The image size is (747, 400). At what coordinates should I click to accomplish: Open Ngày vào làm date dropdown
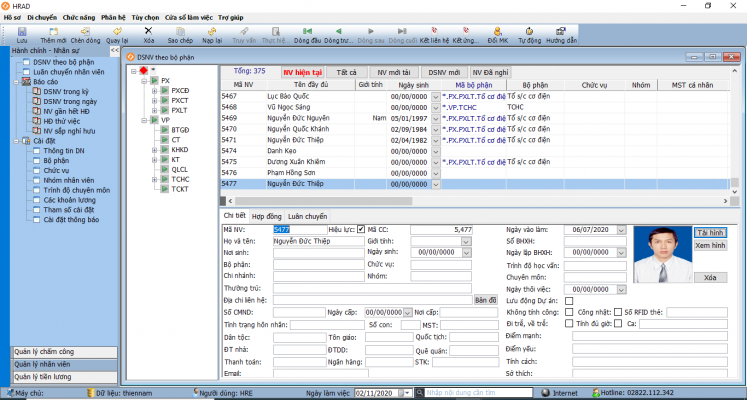tap(621, 230)
